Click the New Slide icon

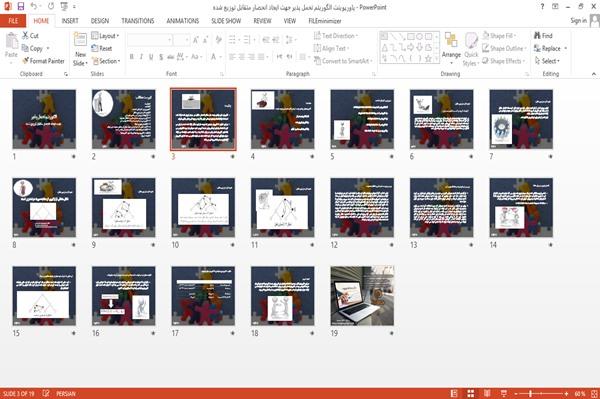(80, 40)
